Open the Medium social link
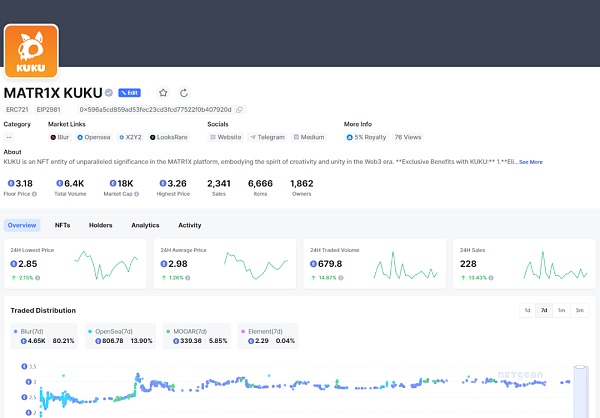Image resolution: width=600 pixels, height=418 pixels. coord(309,137)
